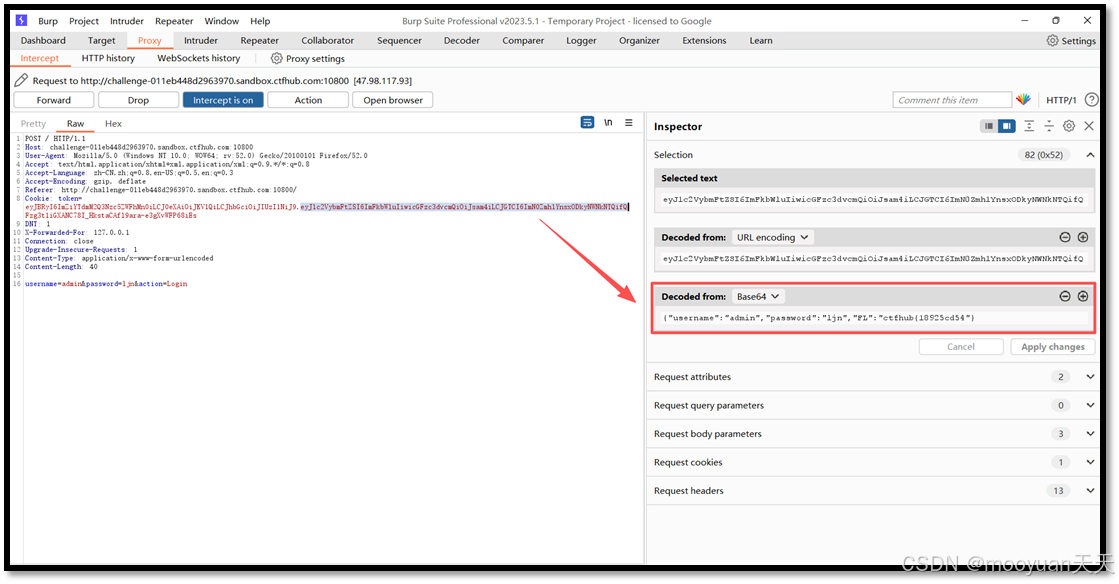1119x584 pixels.
Task: Switch the Inspector to stacked layout view
Action: [x=988, y=126]
